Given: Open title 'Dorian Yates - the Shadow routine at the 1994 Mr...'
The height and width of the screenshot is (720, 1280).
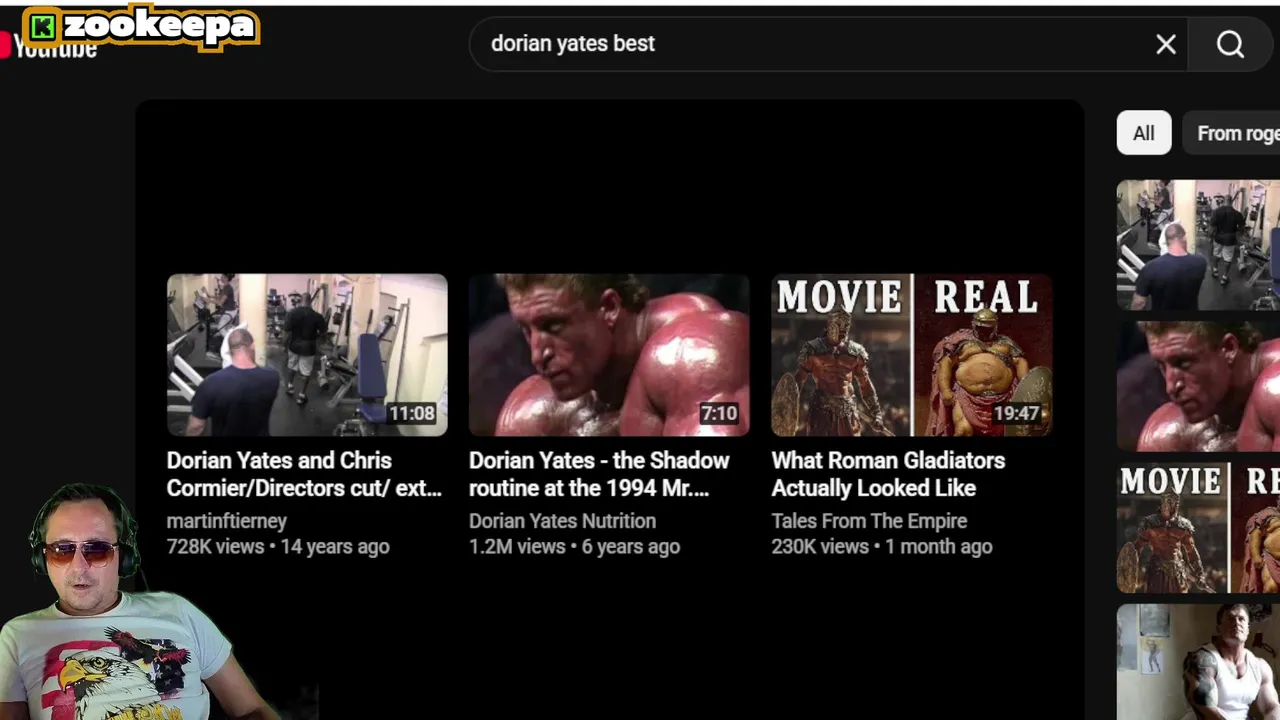Looking at the screenshot, I should (599, 474).
